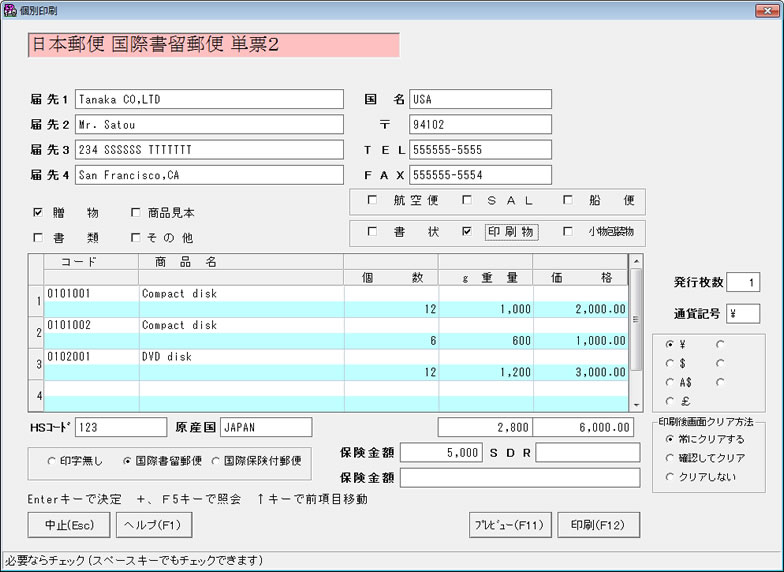Viewport: 784px width, 572px height.
Task: Click the 発行枚数 quantity field
Action: [x=743, y=283]
